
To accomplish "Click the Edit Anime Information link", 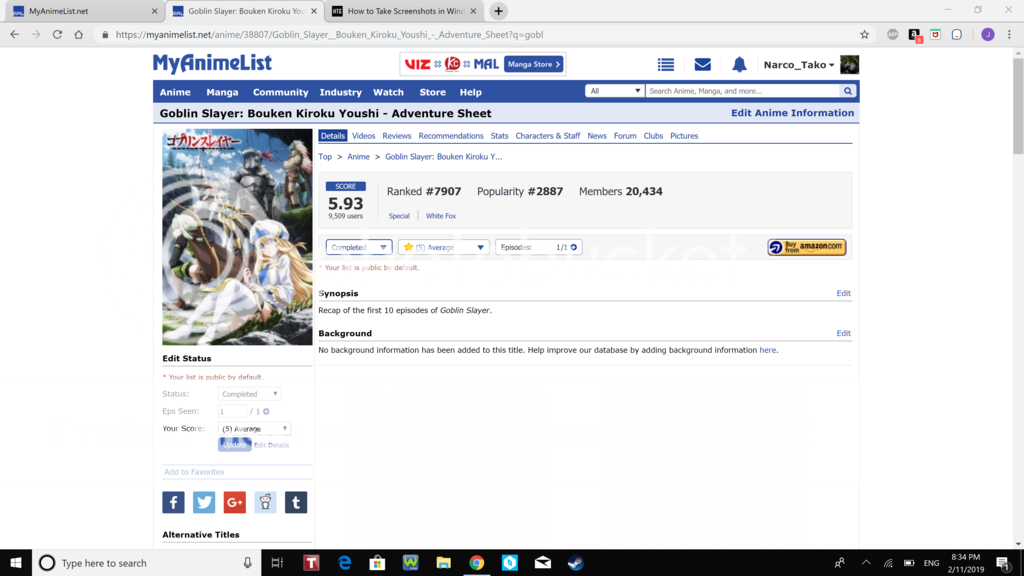I will point(792,113).
